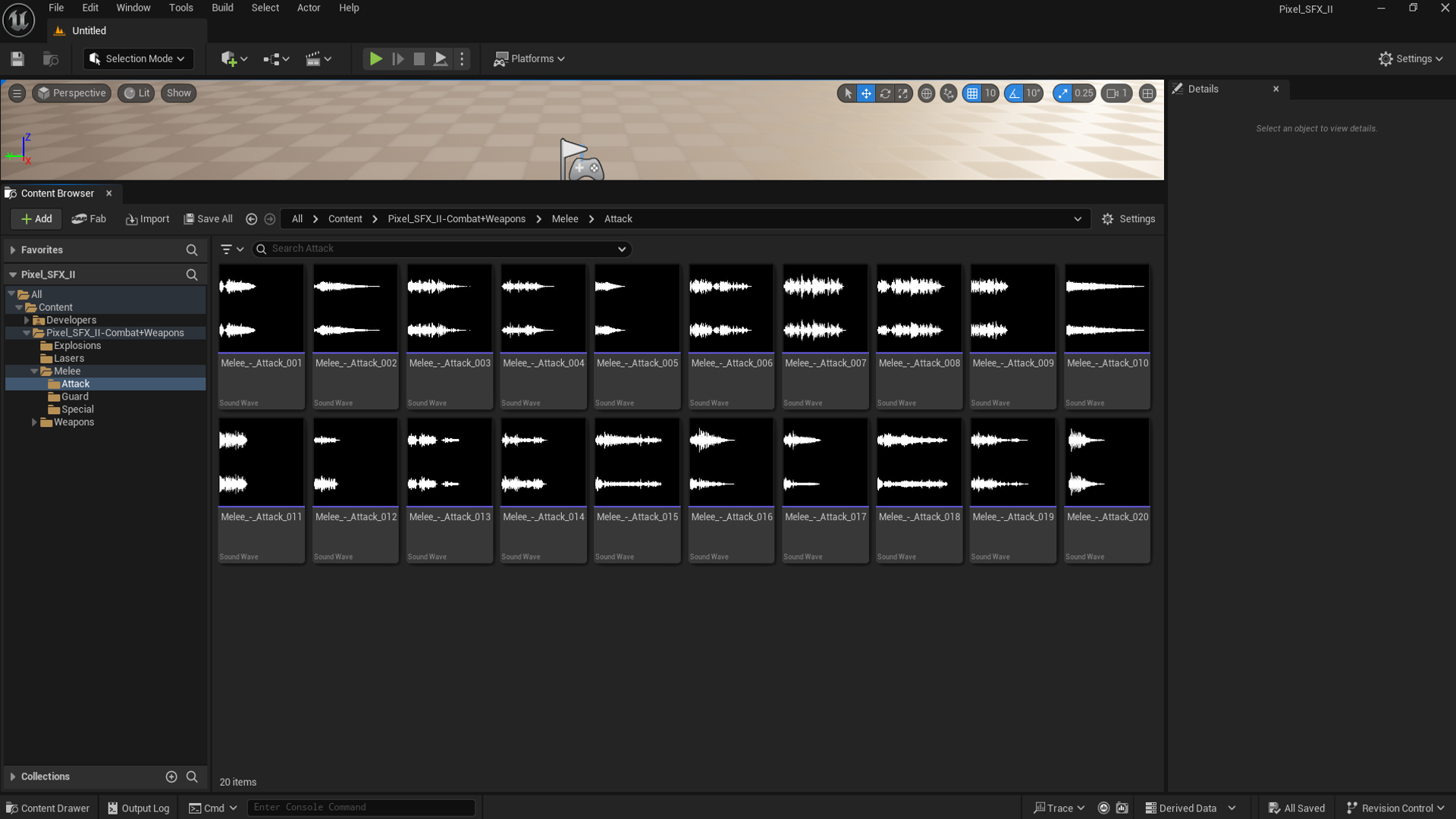This screenshot has width=1456, height=819.
Task: Click the add collection plus icon
Action: [x=171, y=777]
